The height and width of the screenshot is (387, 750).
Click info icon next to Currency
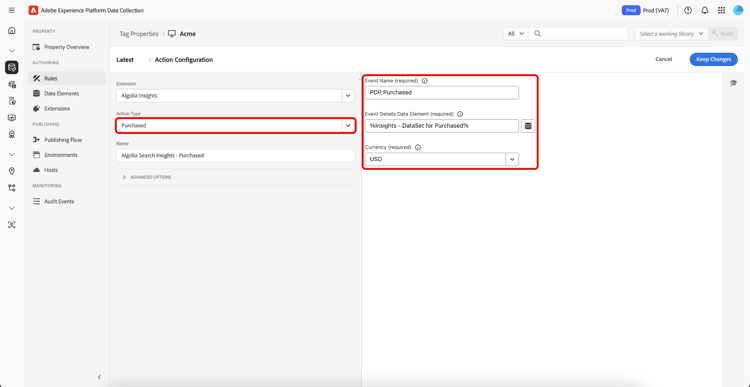coord(418,147)
